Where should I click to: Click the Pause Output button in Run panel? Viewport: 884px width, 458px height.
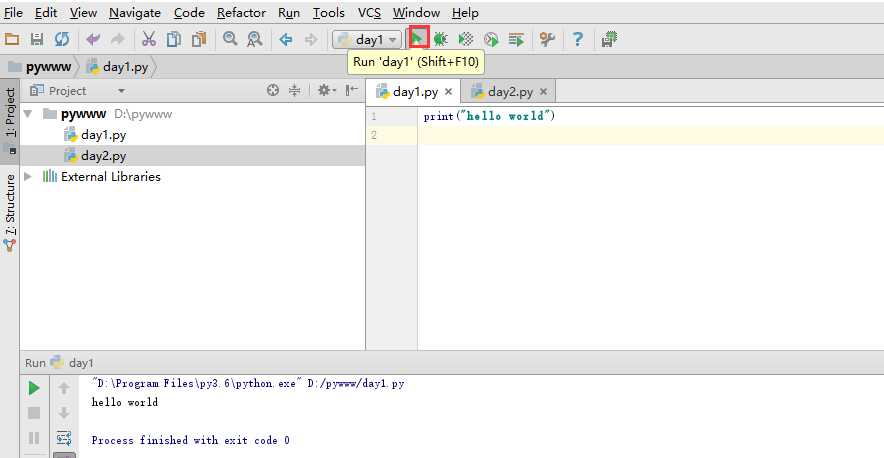(34, 438)
